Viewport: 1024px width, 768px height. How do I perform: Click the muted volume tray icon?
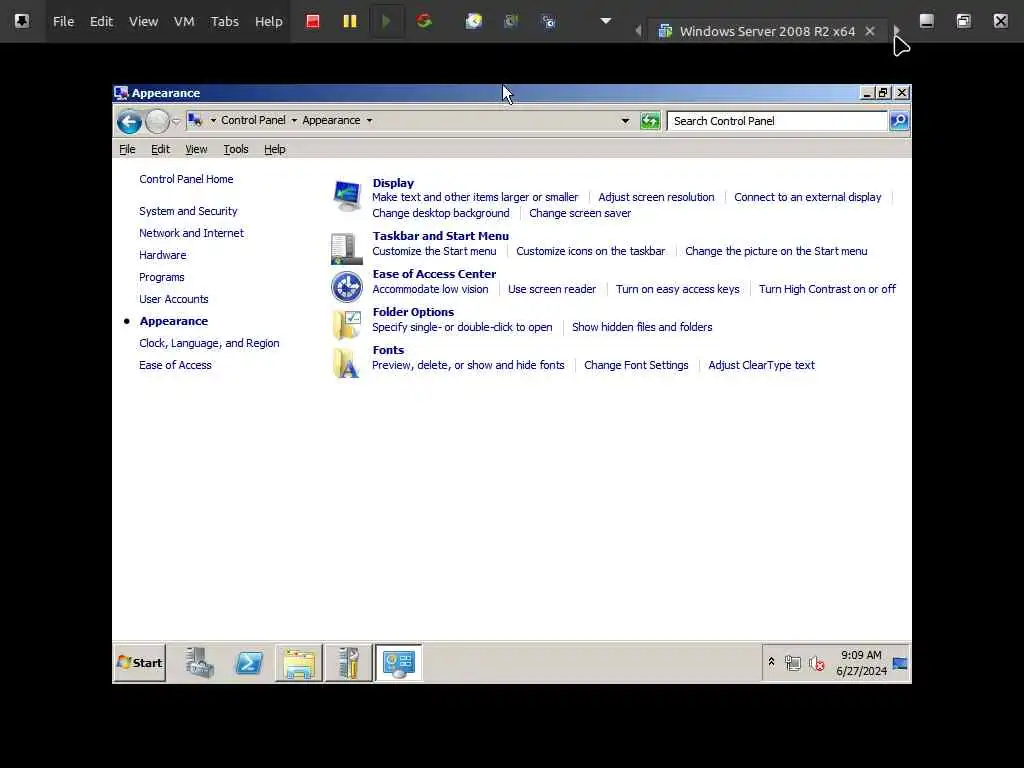tap(816, 664)
